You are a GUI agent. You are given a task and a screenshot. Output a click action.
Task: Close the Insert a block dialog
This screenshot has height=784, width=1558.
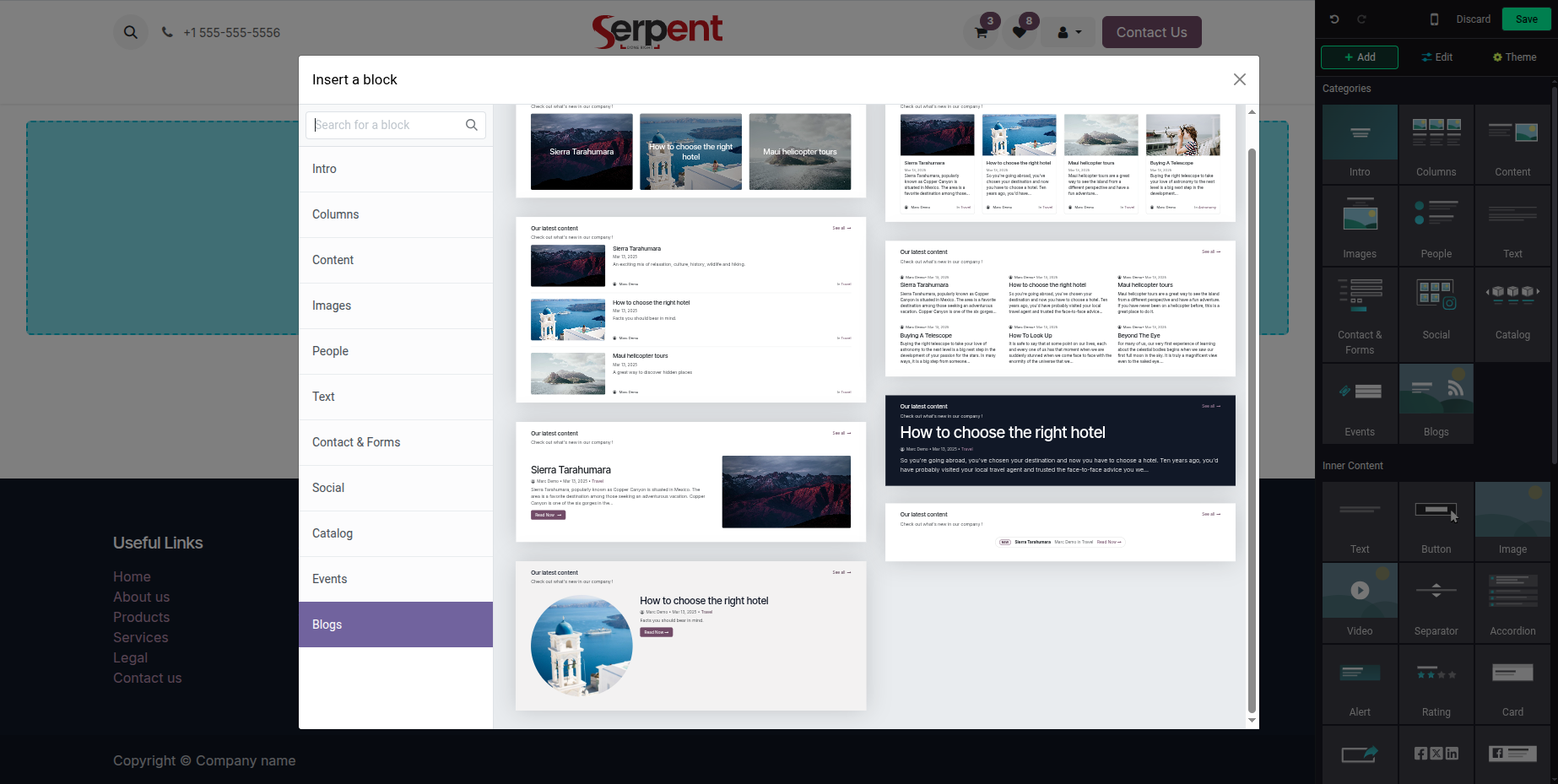(1239, 79)
